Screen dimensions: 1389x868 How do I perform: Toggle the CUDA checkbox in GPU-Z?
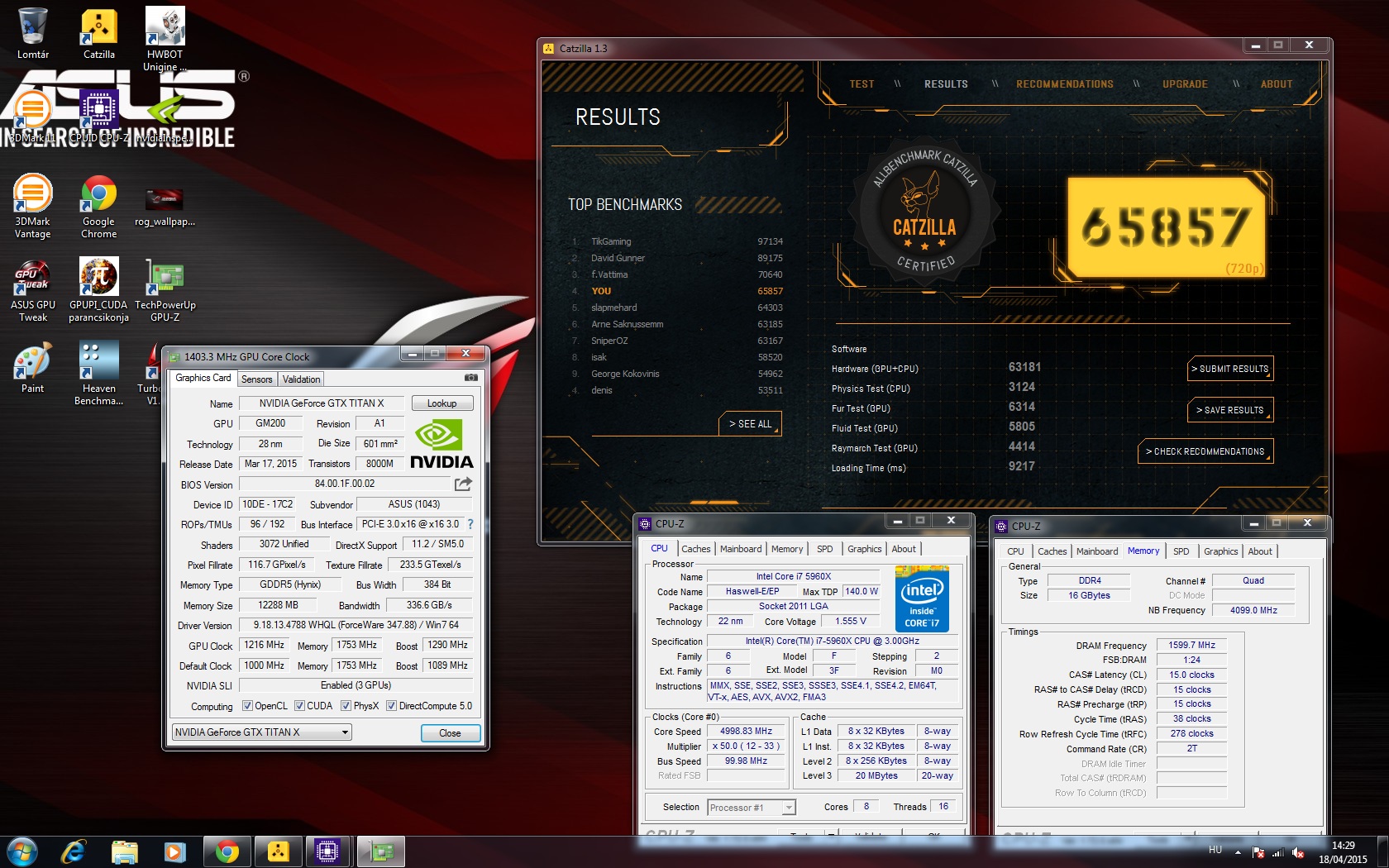[x=299, y=706]
